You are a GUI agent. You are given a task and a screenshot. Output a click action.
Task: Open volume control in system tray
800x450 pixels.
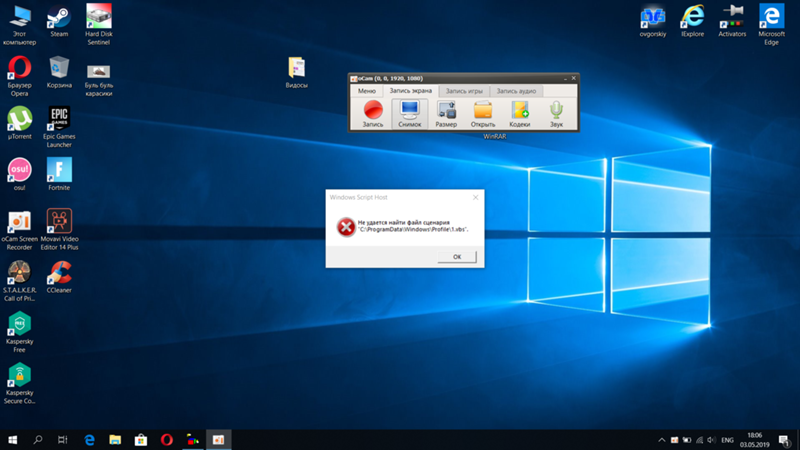711,440
